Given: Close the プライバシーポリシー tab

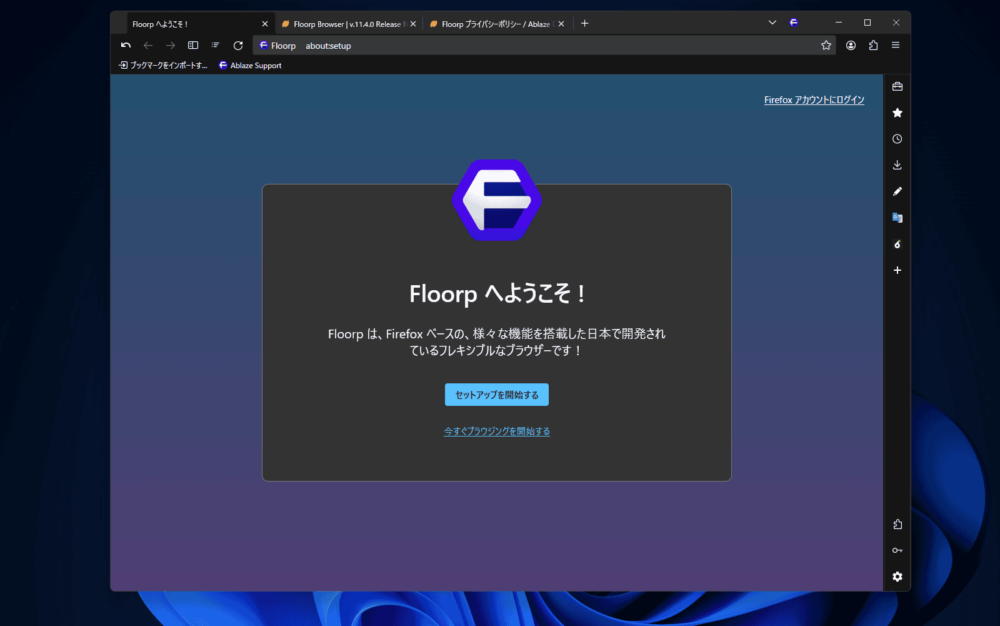Looking at the screenshot, I should [561, 24].
